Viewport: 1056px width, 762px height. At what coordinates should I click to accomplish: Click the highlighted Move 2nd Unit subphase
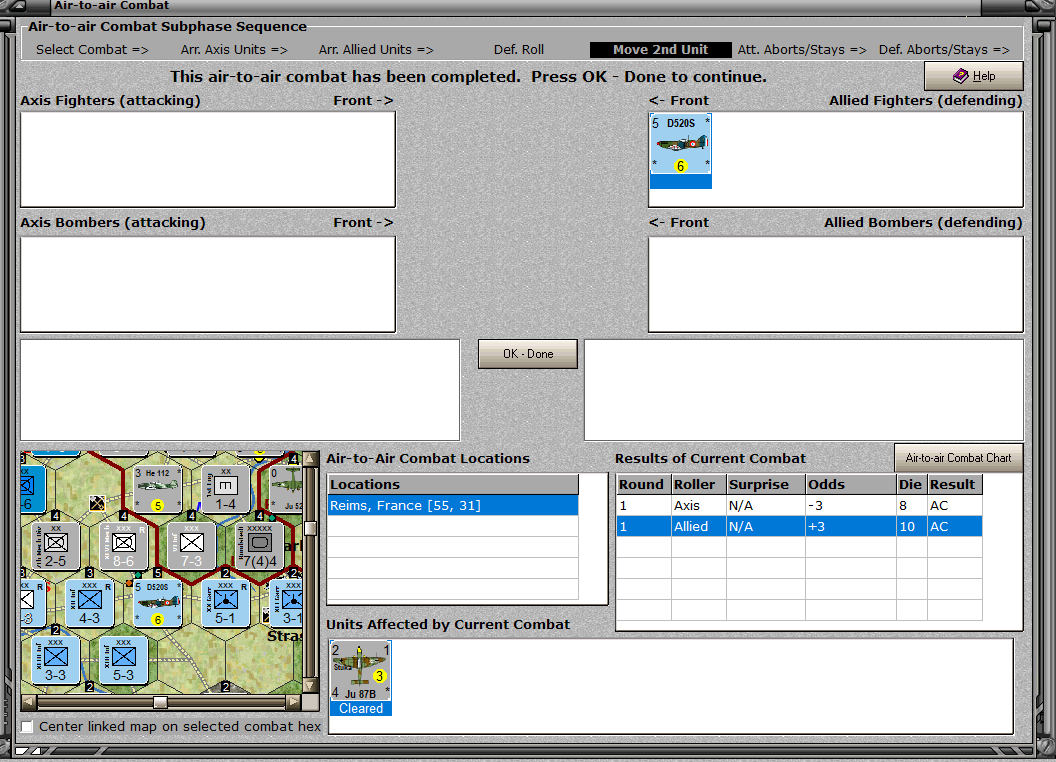661,50
